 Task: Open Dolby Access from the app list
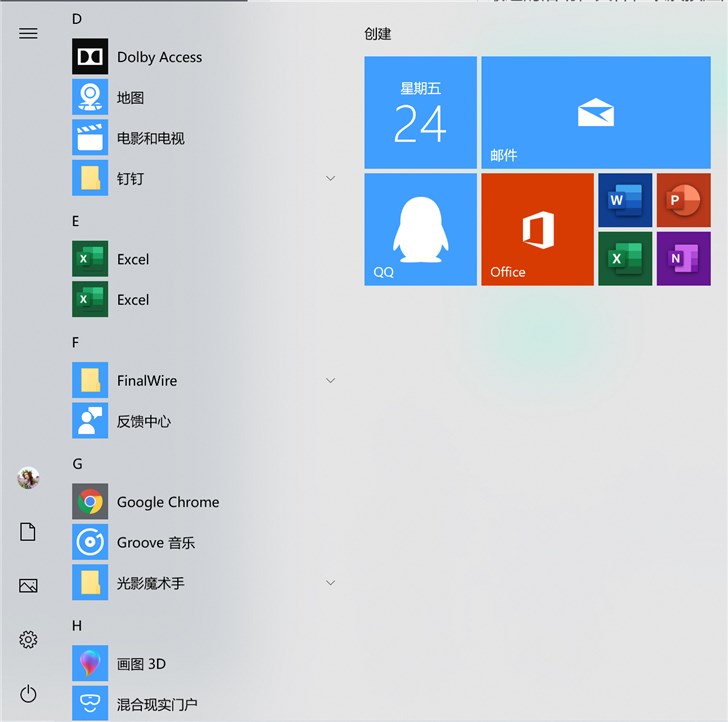[x=159, y=57]
